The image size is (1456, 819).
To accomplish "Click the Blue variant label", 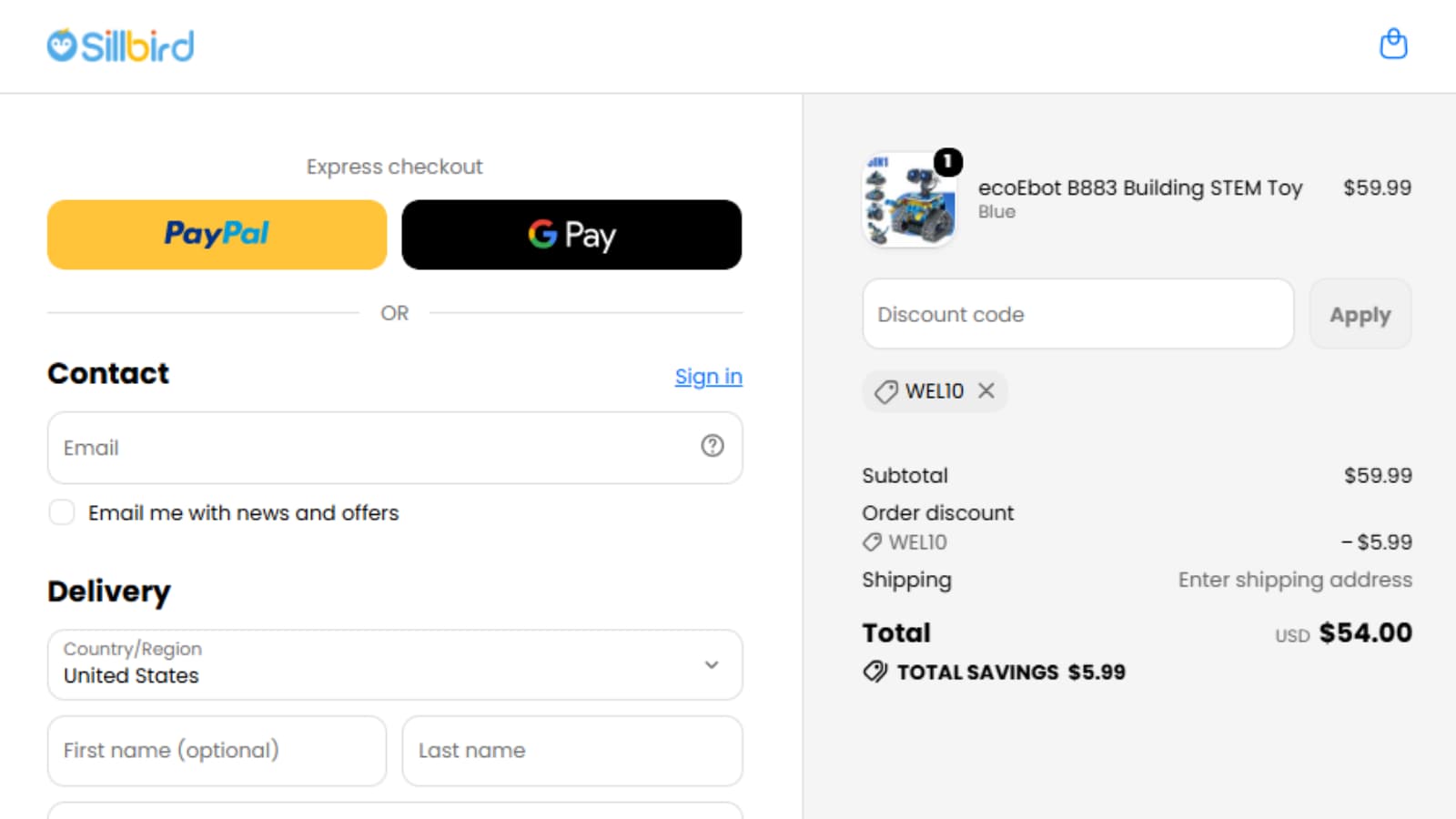I will pyautogui.click(x=996, y=211).
